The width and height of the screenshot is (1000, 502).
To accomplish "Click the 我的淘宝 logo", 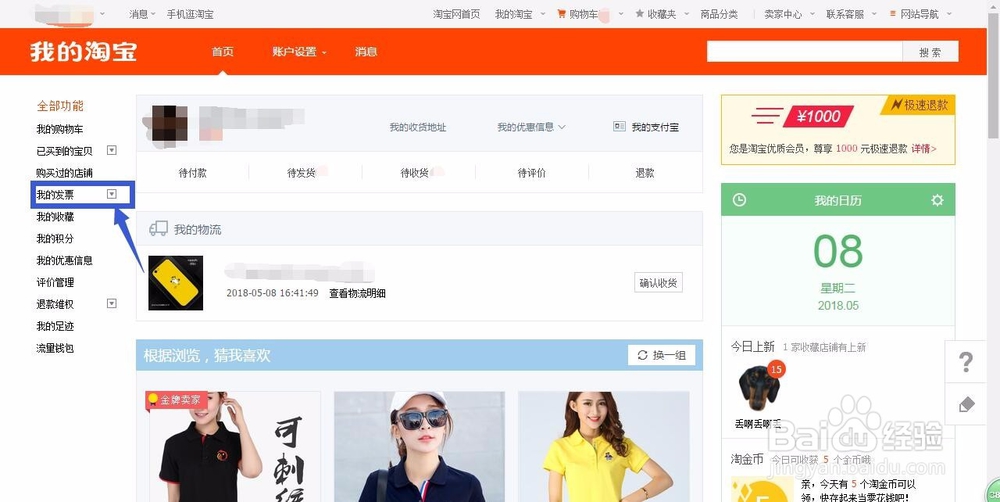I will (84, 52).
